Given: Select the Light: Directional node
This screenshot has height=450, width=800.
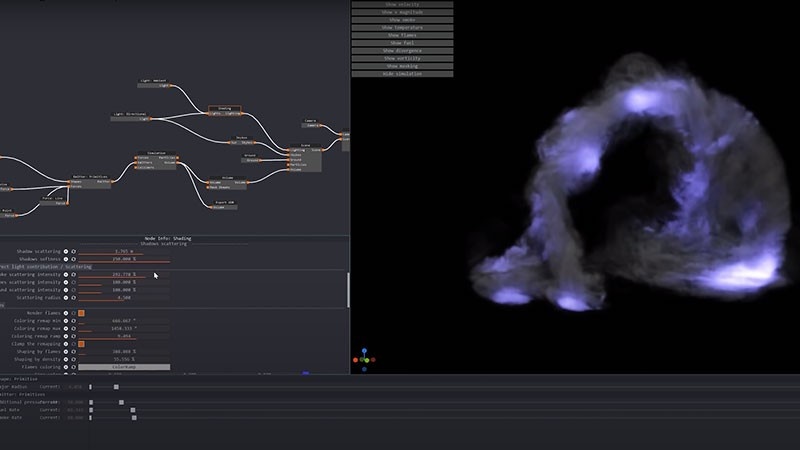Looking at the screenshot, I should pyautogui.click(x=131, y=117).
